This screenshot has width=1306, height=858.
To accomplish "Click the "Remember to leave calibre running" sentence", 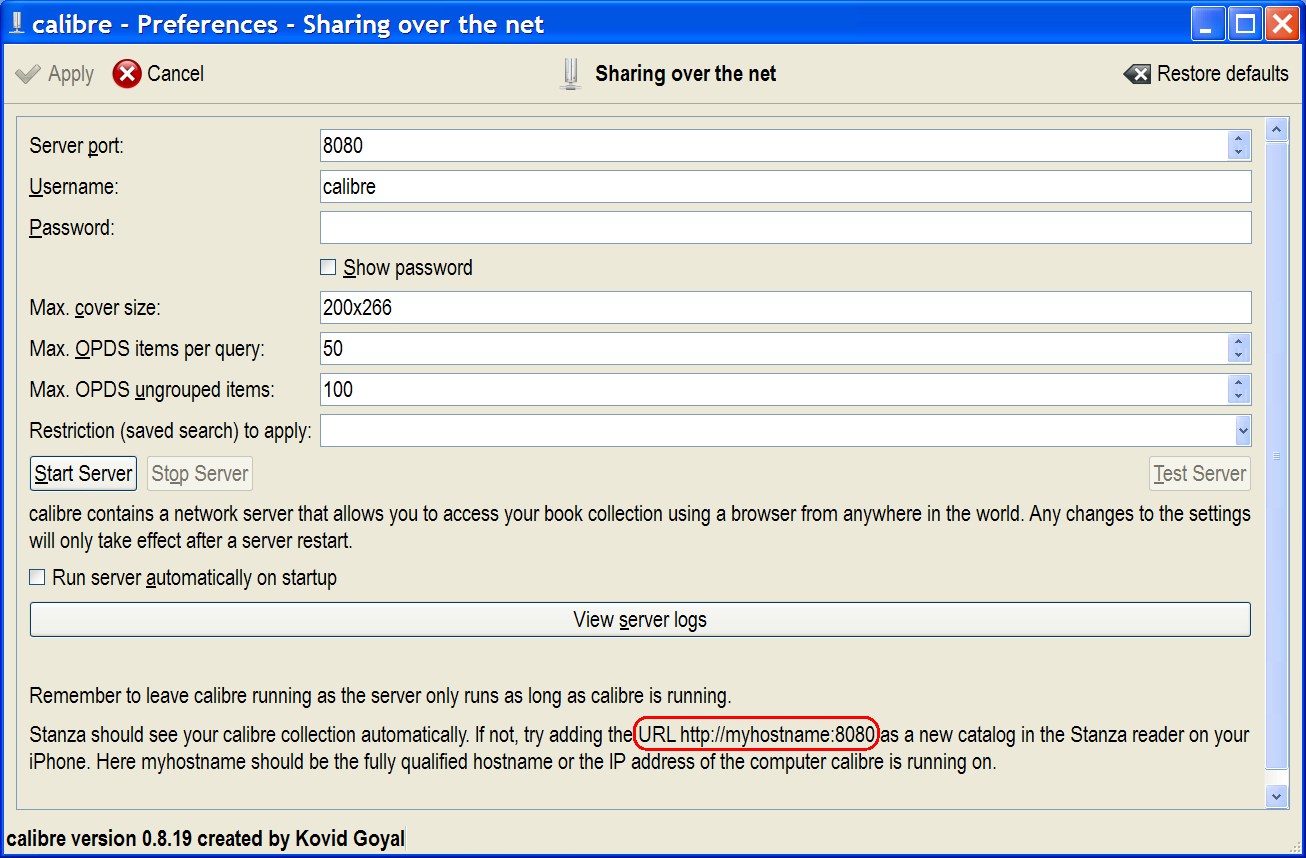I will (380, 695).
